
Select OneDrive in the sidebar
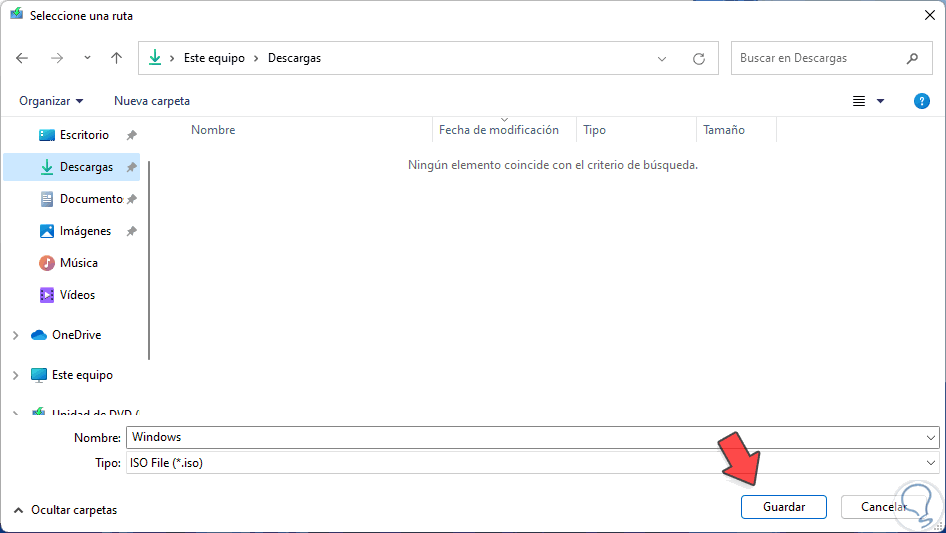pos(66,334)
